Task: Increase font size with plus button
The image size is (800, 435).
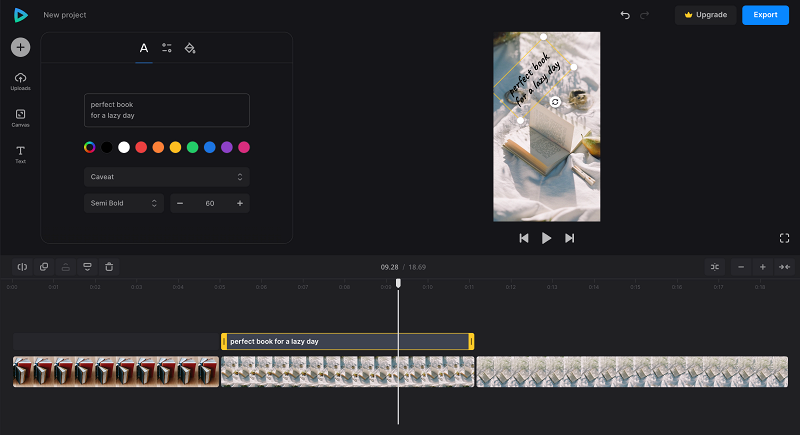Action: [240, 203]
